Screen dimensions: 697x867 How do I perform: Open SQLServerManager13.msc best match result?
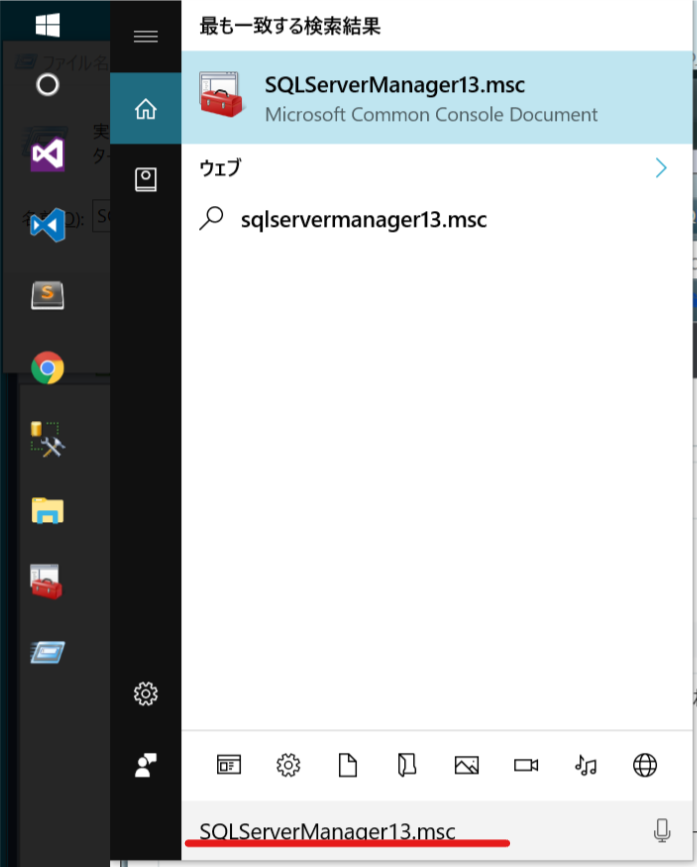coord(437,98)
